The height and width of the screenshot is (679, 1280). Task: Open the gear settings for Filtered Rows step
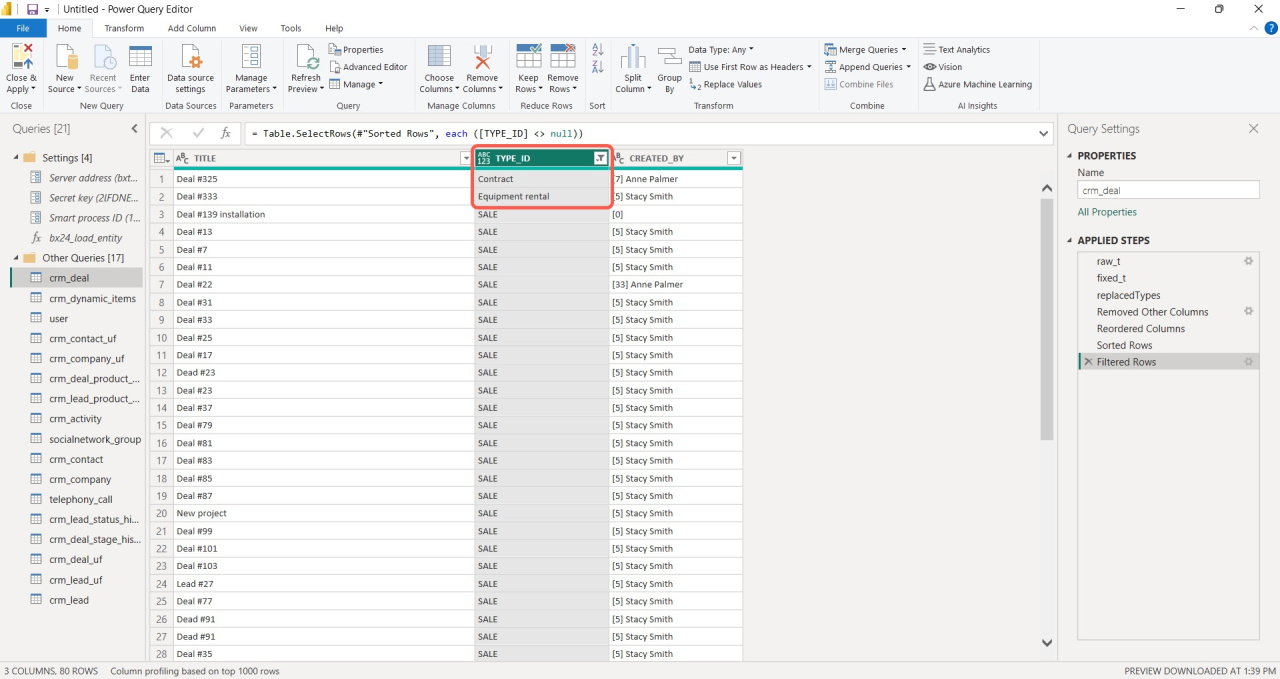coord(1248,362)
